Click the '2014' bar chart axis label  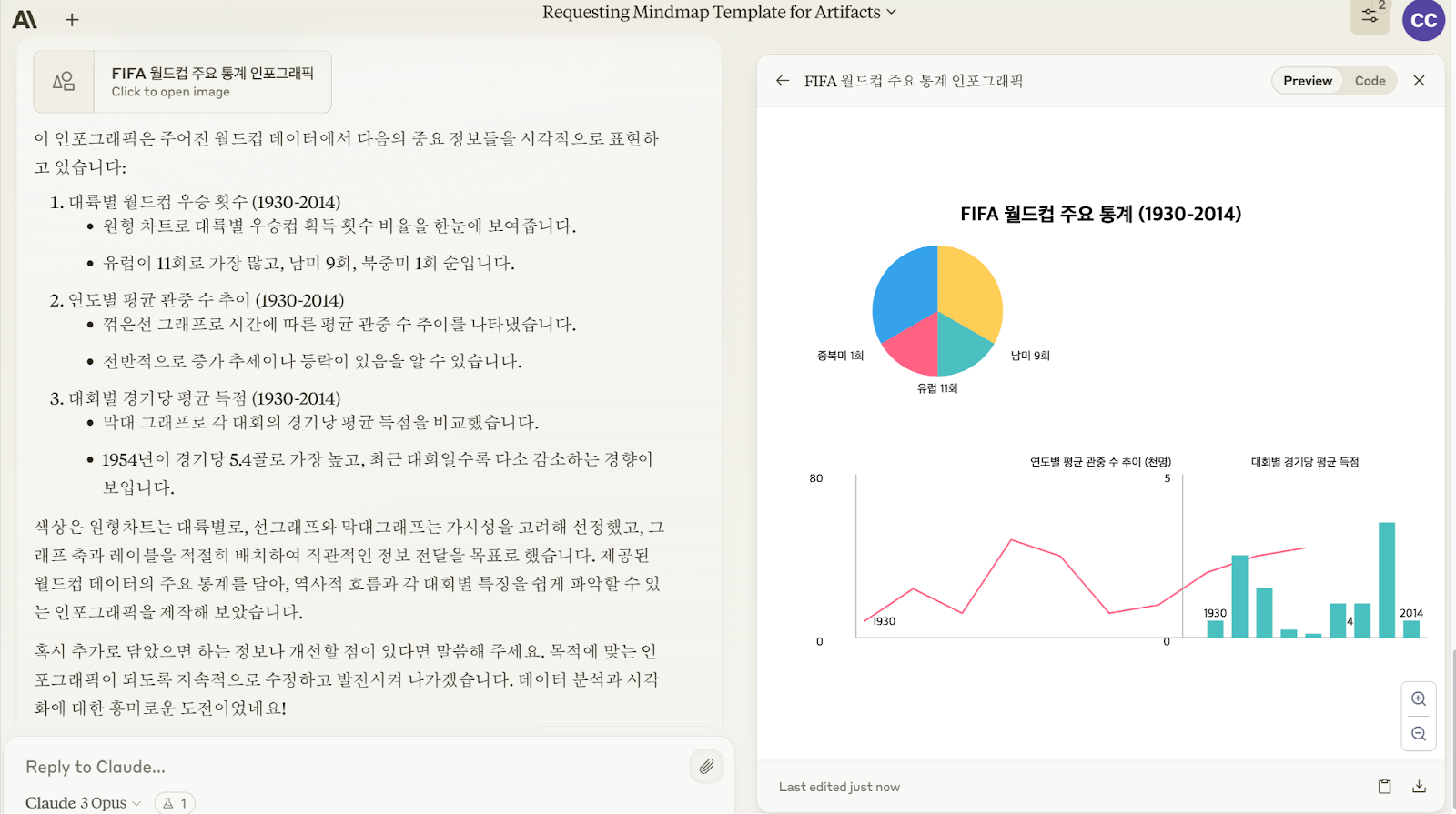[1411, 613]
